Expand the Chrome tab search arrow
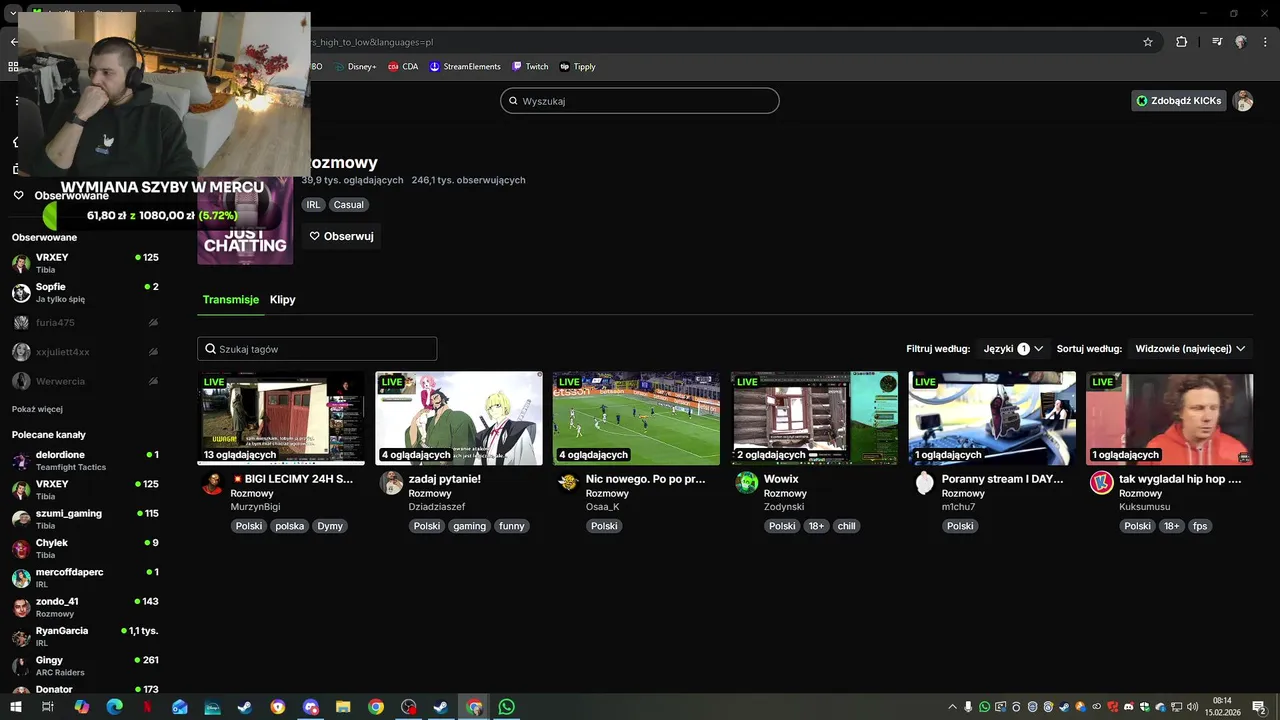Screen dimensions: 1280x720 [14, 13]
